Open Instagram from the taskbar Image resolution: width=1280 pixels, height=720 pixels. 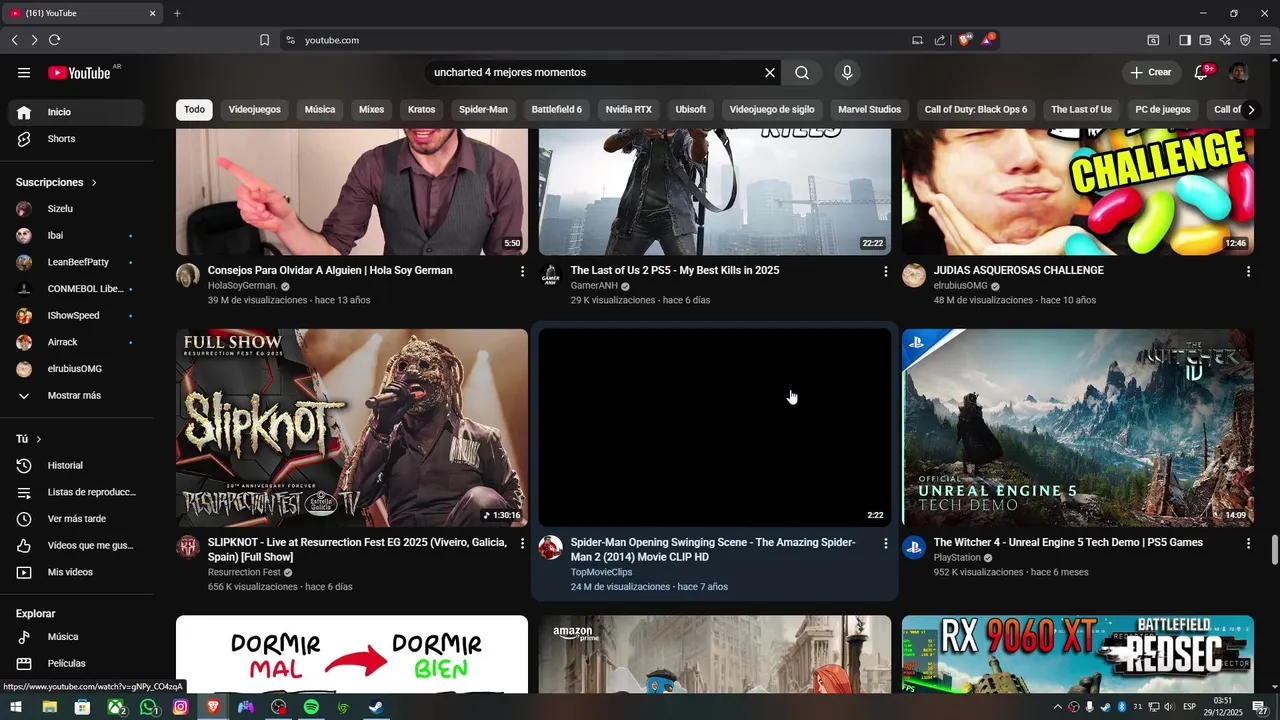pyautogui.click(x=181, y=707)
